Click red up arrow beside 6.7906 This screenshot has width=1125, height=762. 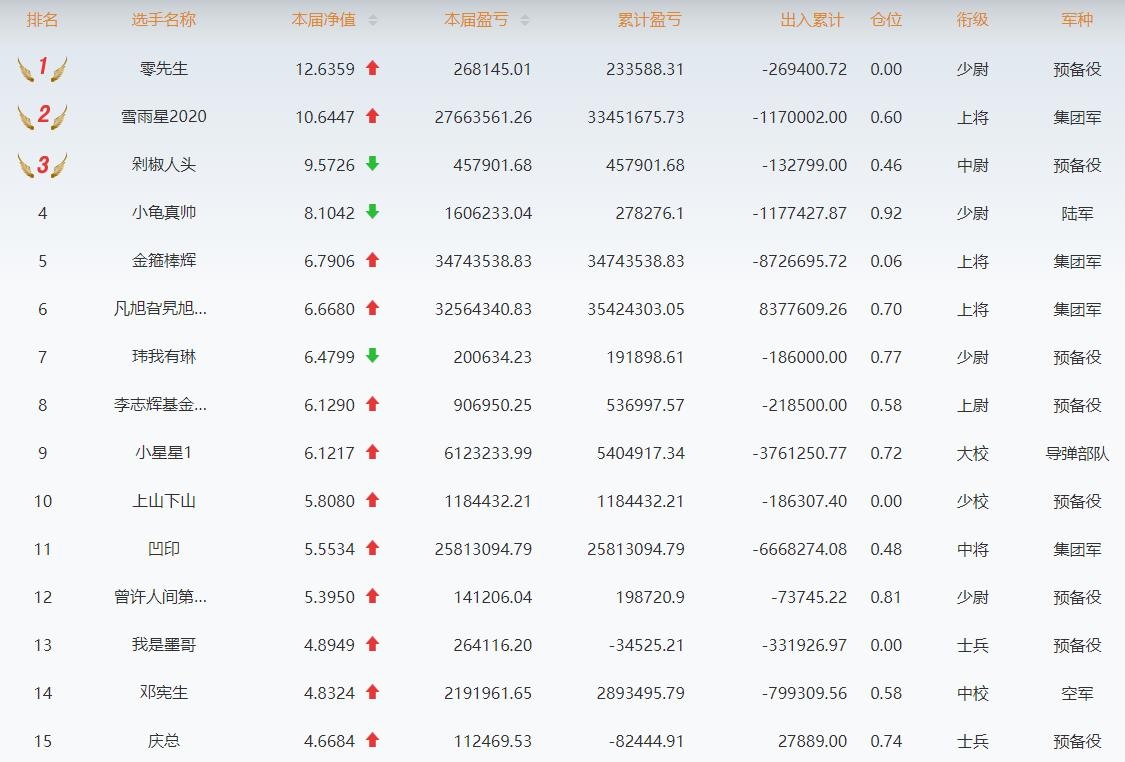tap(373, 260)
